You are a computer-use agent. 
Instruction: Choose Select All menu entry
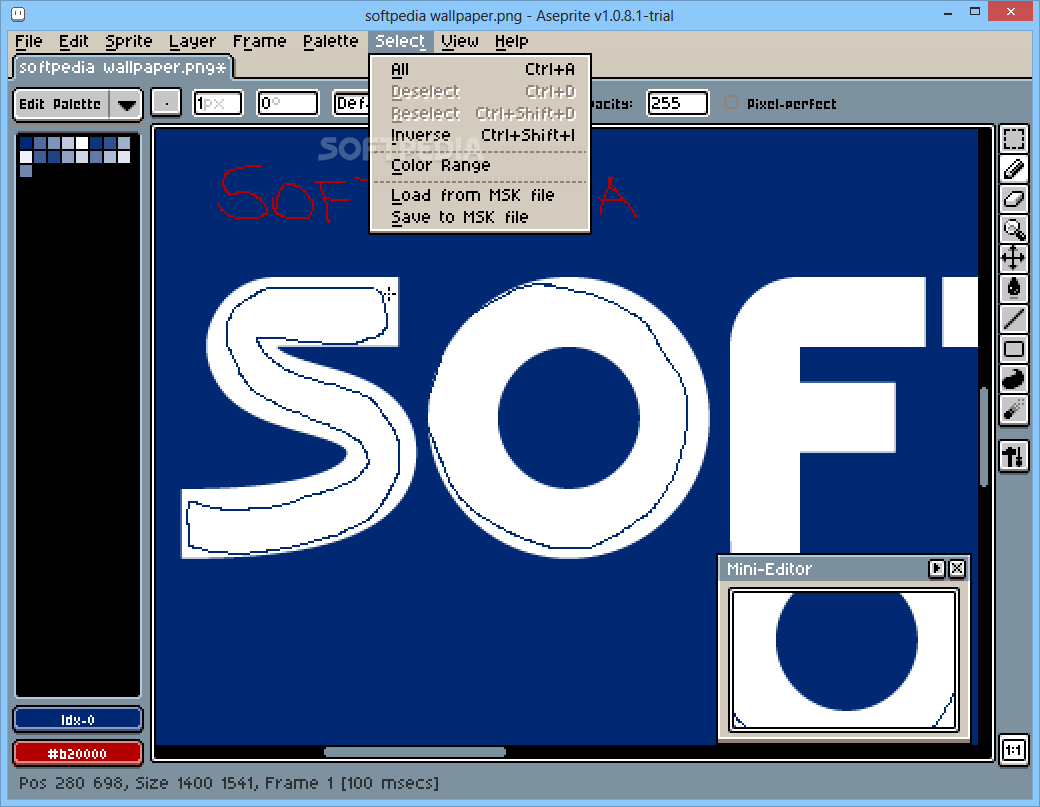tap(480, 70)
